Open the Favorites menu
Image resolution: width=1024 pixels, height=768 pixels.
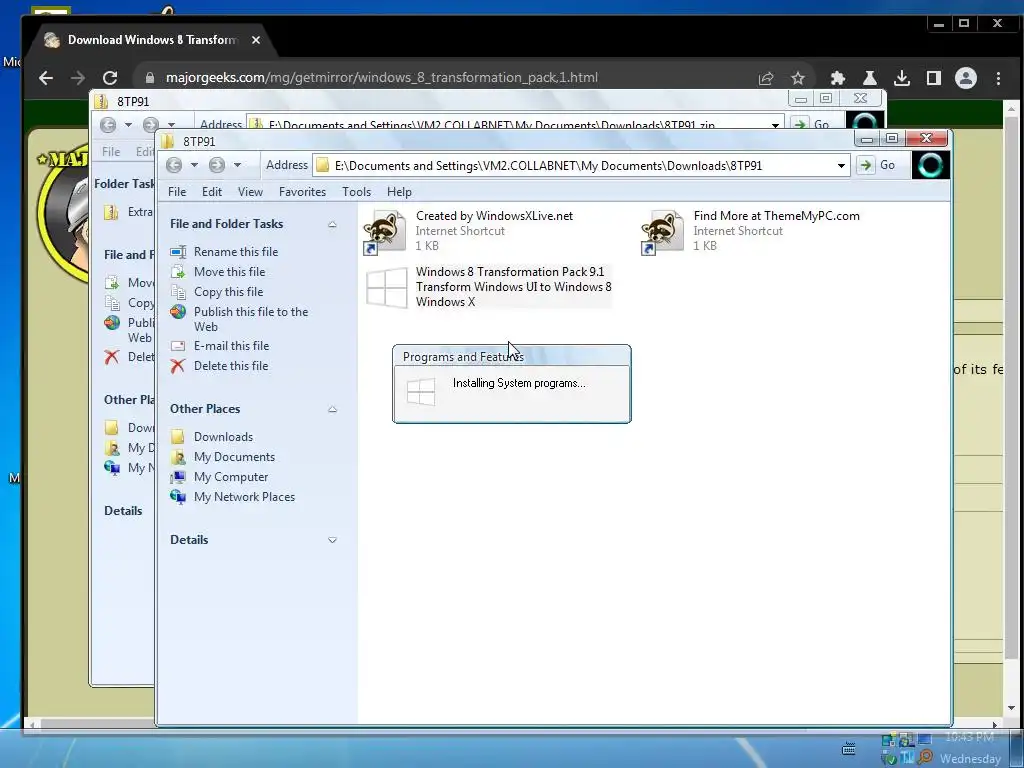[302, 192]
